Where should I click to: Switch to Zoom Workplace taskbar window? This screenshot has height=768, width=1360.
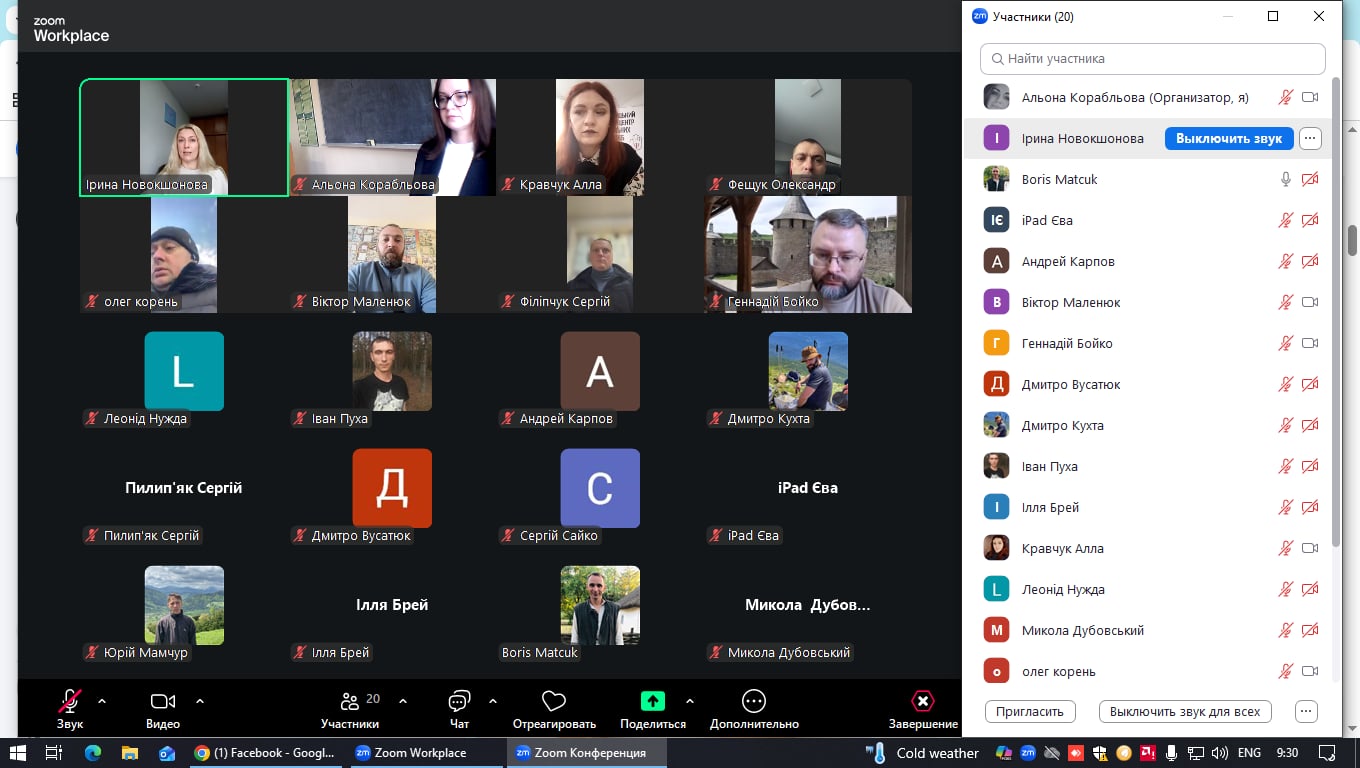pos(411,753)
